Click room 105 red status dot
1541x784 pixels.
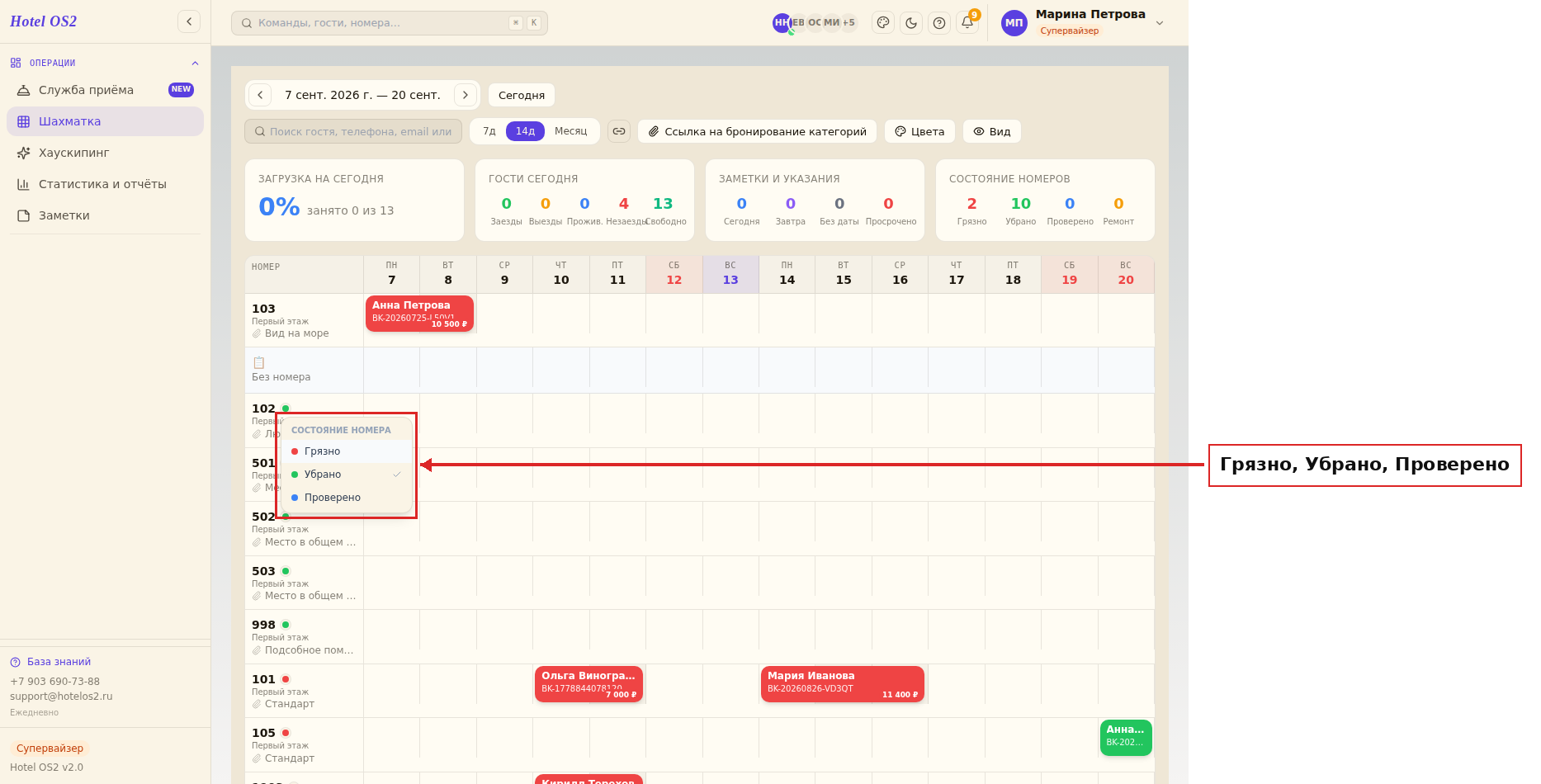286,733
